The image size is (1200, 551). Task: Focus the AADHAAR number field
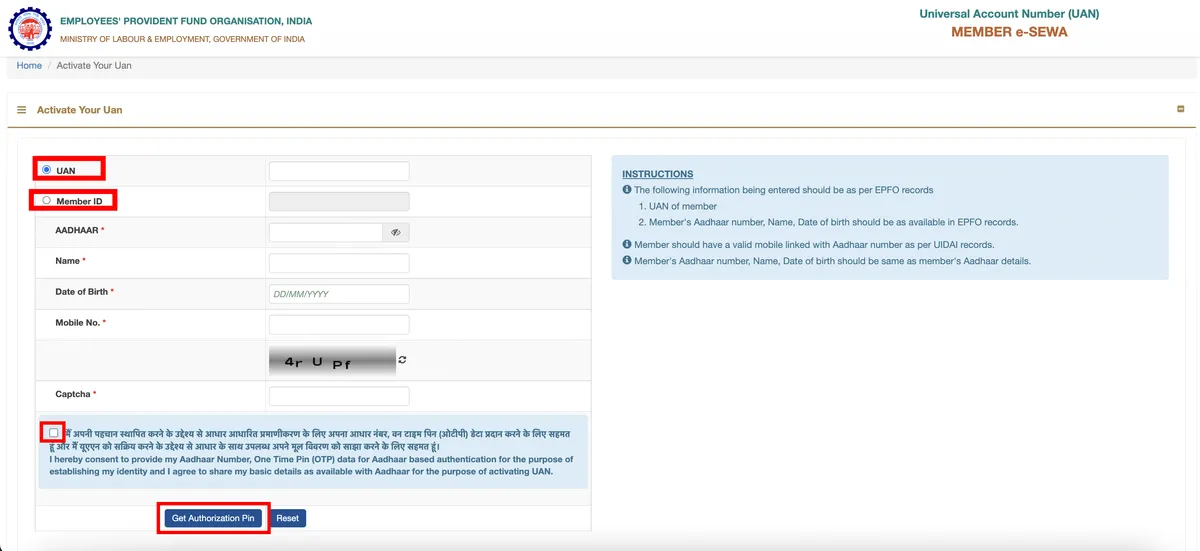pyautogui.click(x=326, y=232)
